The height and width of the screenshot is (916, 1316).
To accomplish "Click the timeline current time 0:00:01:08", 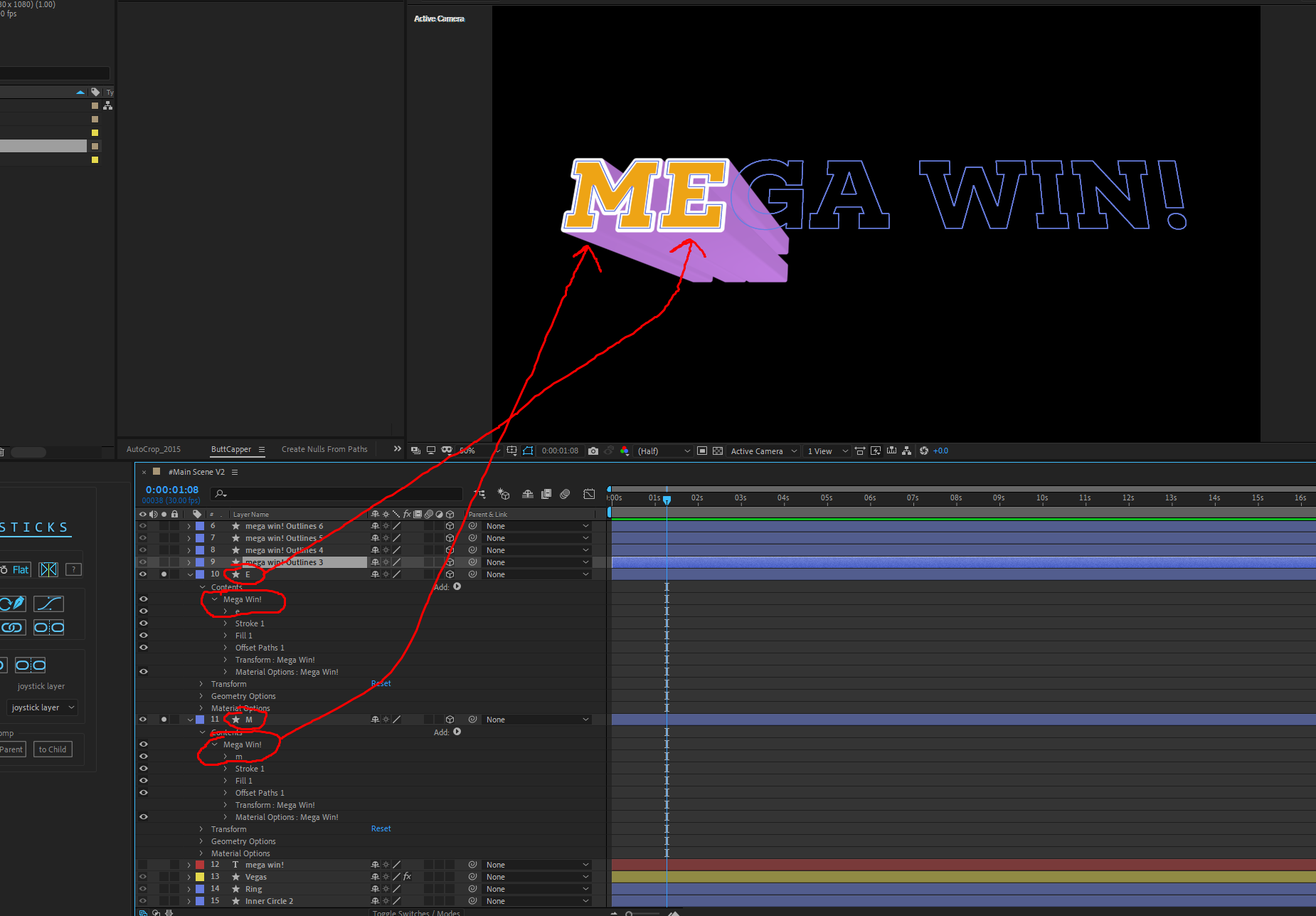I will 172,490.
